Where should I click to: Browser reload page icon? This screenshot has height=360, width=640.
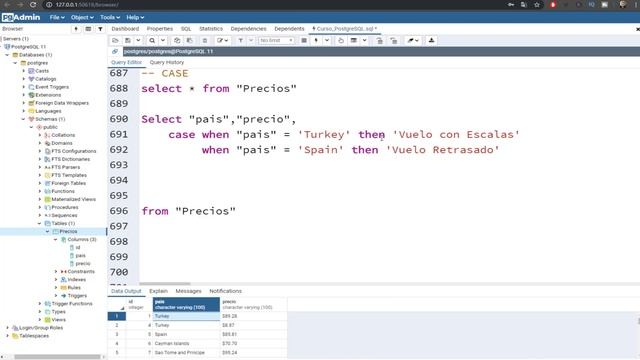coord(33,4)
